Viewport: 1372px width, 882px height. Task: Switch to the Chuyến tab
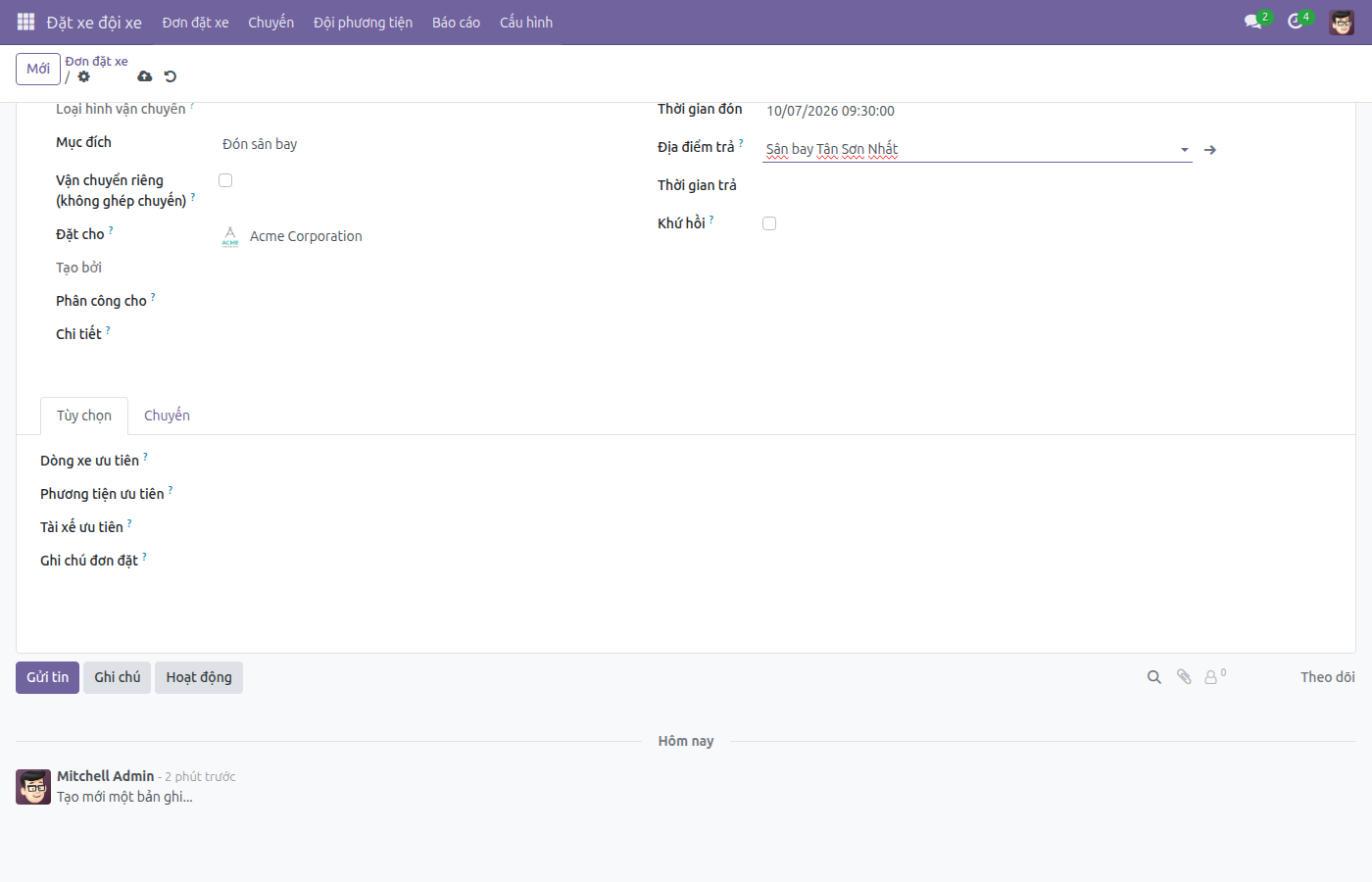point(167,416)
